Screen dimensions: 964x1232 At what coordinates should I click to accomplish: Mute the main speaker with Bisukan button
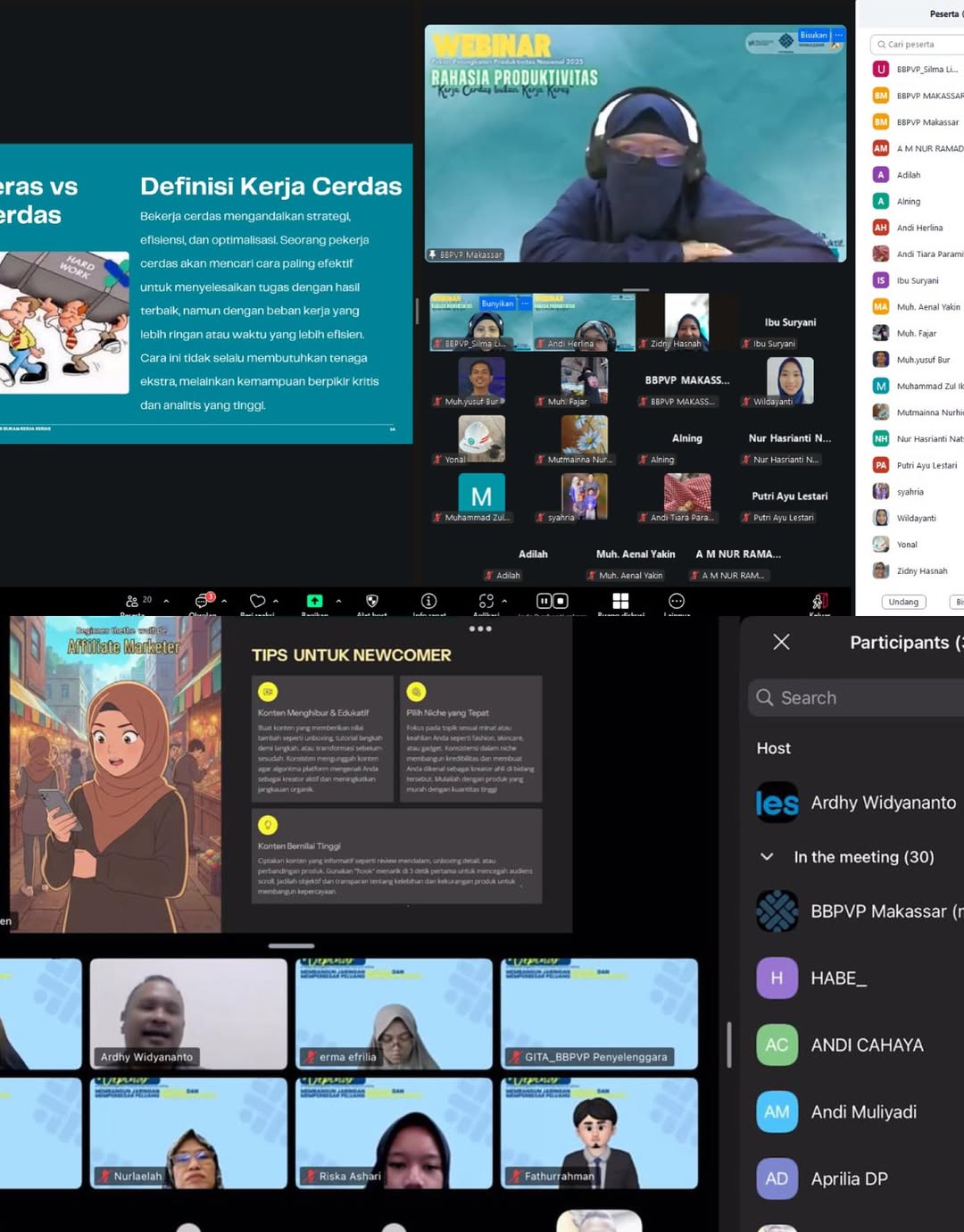[813, 36]
